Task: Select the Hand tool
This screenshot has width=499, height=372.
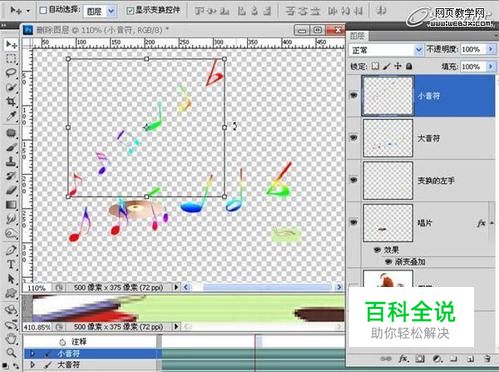Action: (x=11, y=339)
